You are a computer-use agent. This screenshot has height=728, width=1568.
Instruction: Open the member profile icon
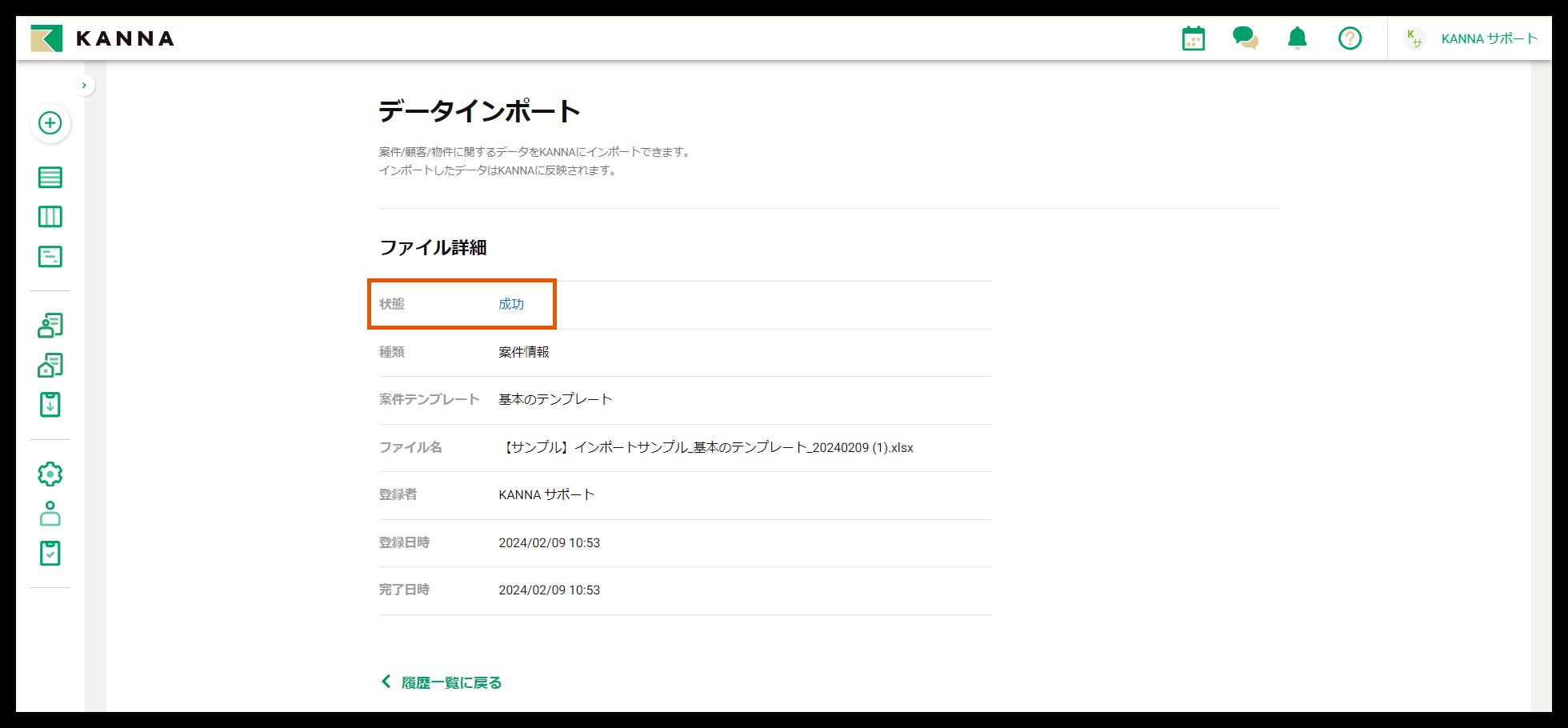50,514
